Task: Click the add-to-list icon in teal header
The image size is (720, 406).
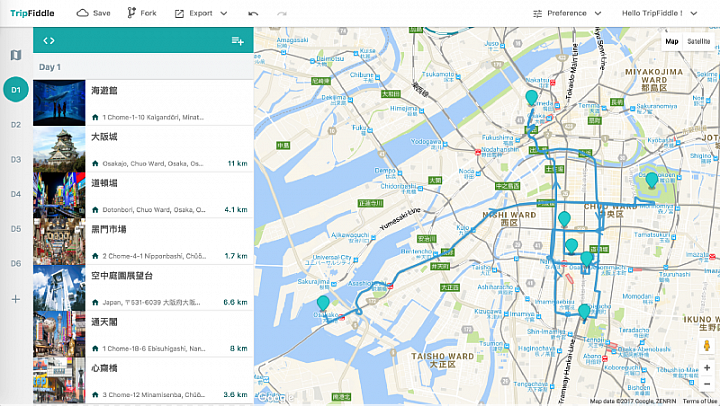Action: 237,41
